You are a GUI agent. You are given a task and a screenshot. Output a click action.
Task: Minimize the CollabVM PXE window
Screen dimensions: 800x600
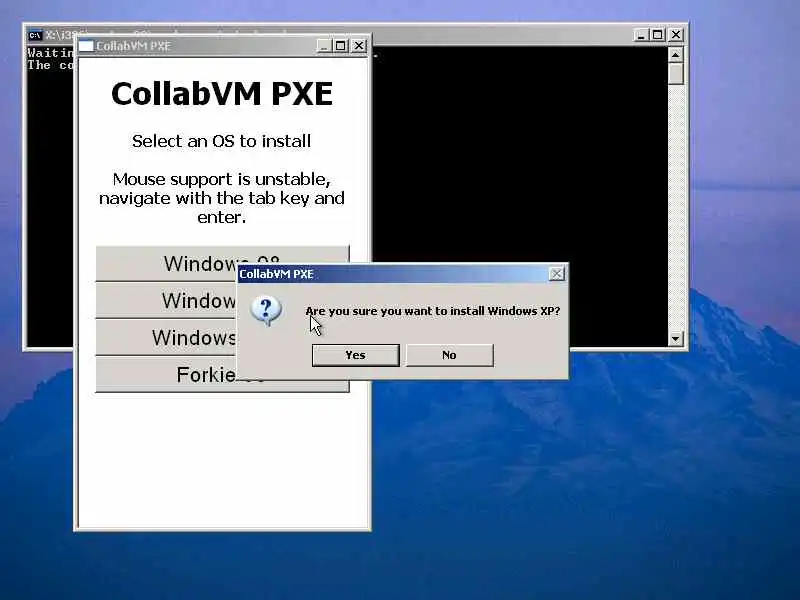[324, 46]
